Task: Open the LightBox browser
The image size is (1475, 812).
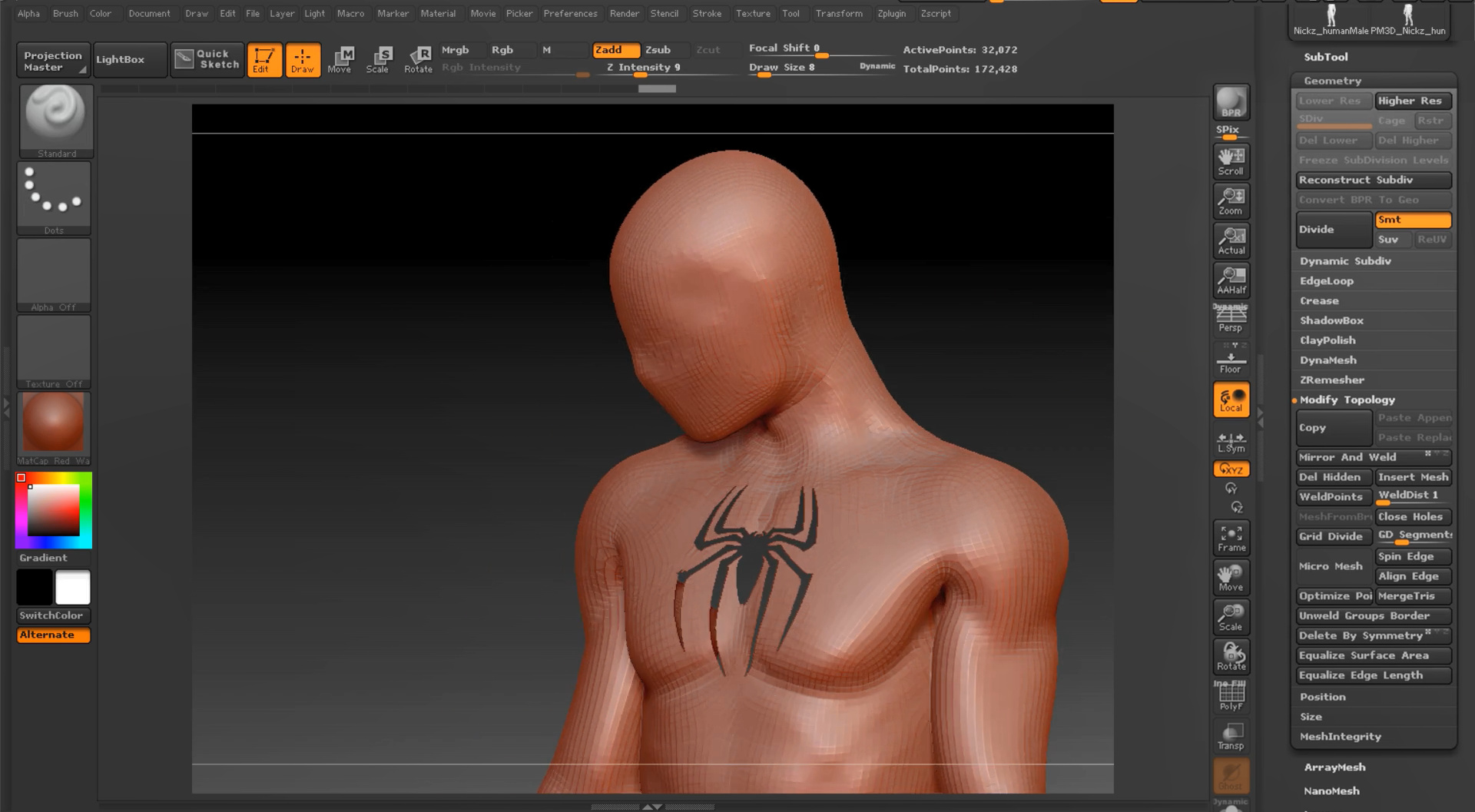Action: click(131, 59)
